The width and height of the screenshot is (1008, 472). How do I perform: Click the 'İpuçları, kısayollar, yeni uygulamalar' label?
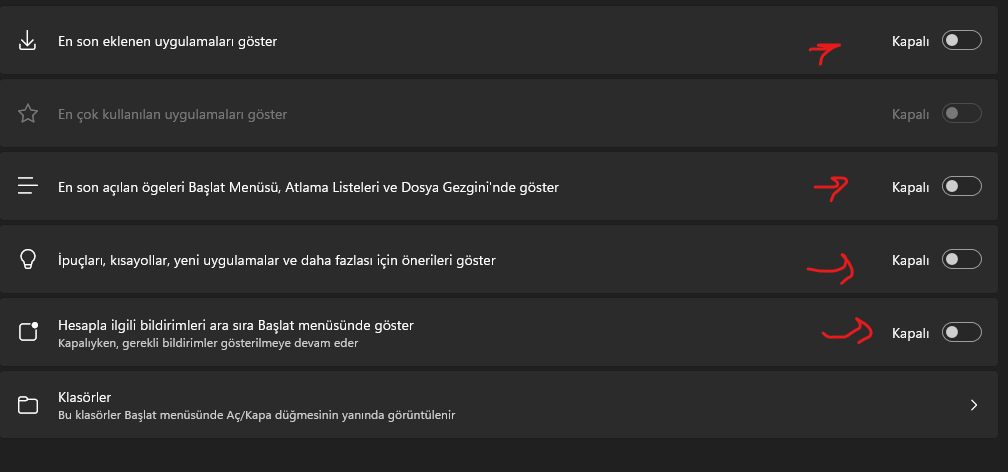(277, 260)
